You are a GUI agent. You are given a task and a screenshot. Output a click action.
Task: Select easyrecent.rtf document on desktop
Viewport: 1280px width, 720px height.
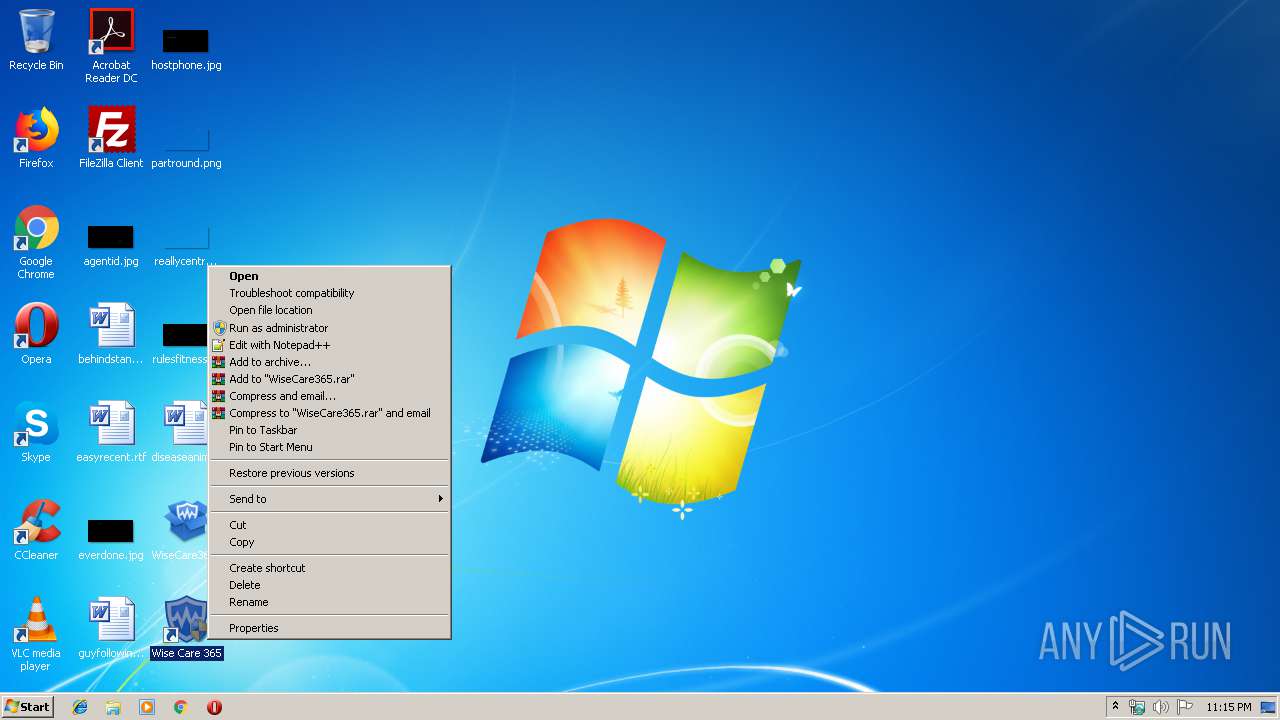(111, 432)
